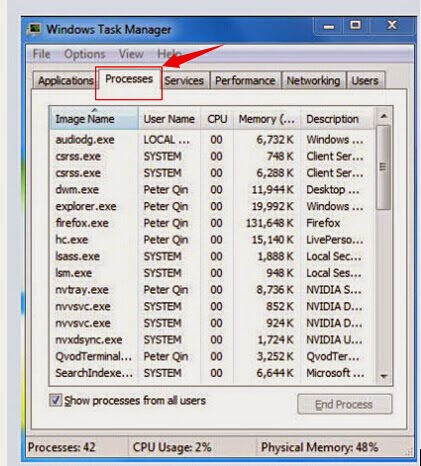Minimize the Task Manager window
This screenshot has height=466, width=421.
pos(329,26)
